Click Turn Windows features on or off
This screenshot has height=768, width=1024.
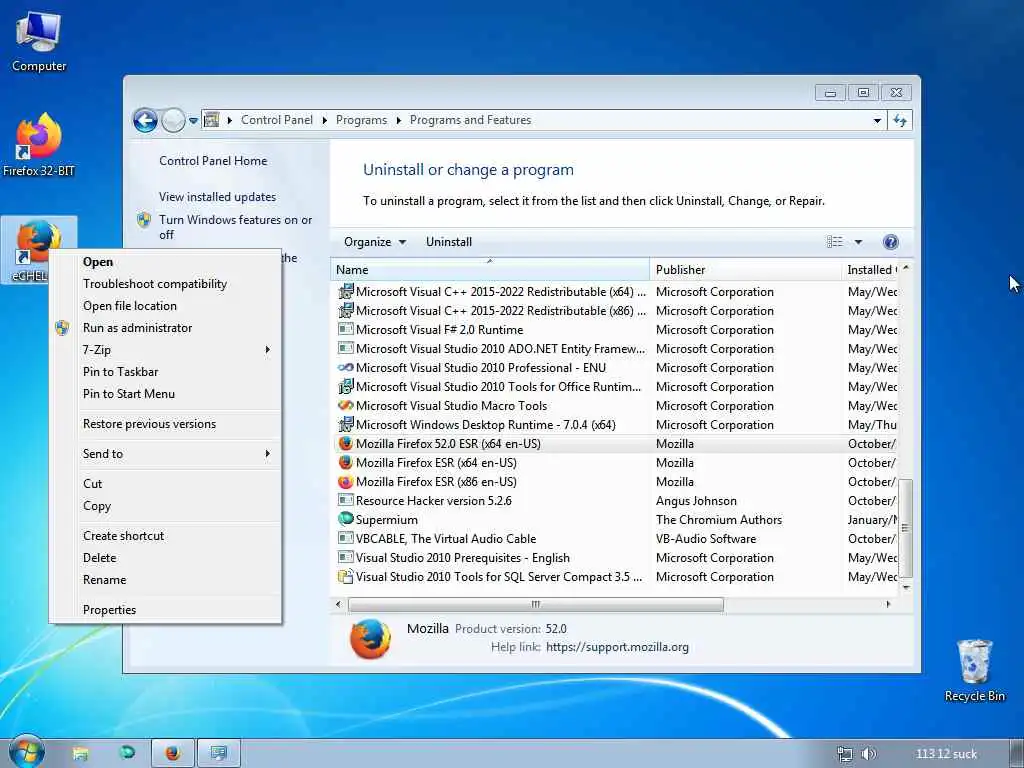236,227
